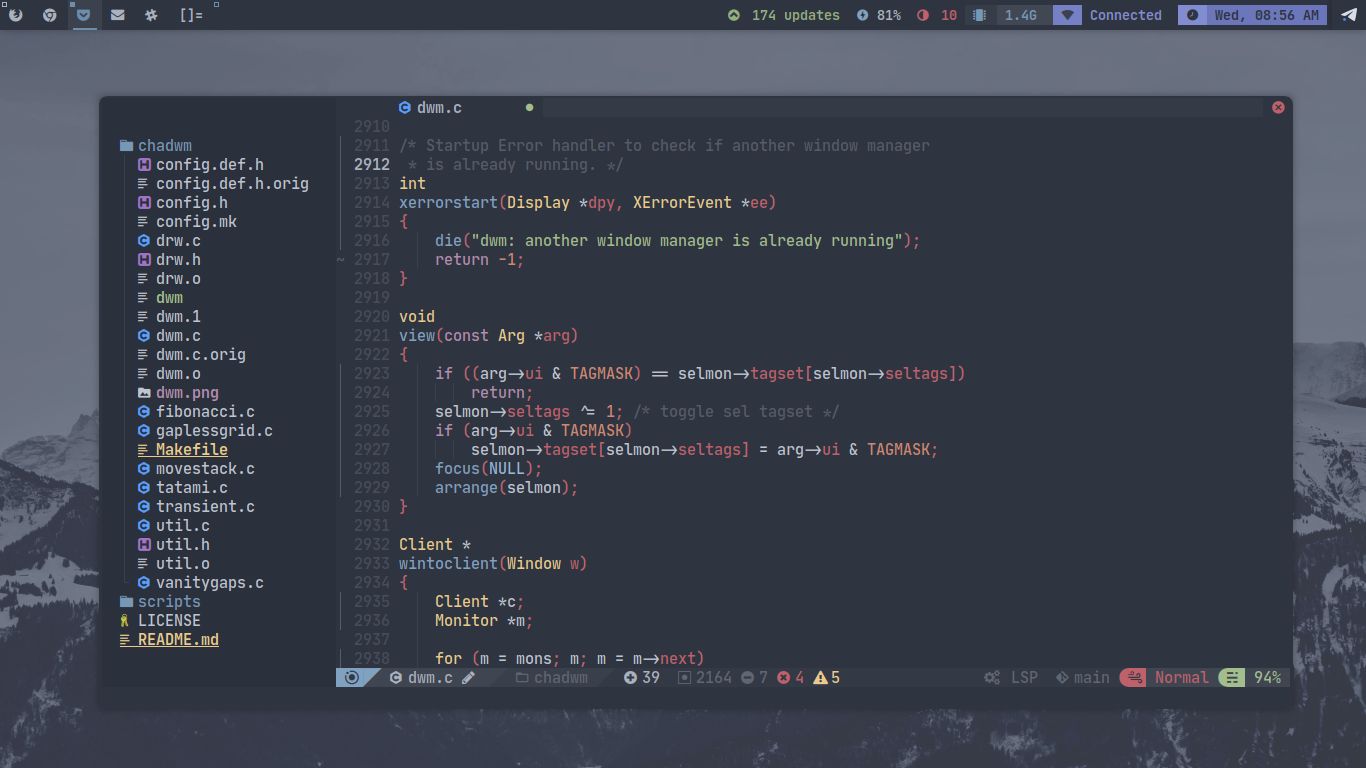Image resolution: width=1366 pixels, height=768 pixels.
Task: Click the error diagnostics icon showing 4
Action: [785, 677]
